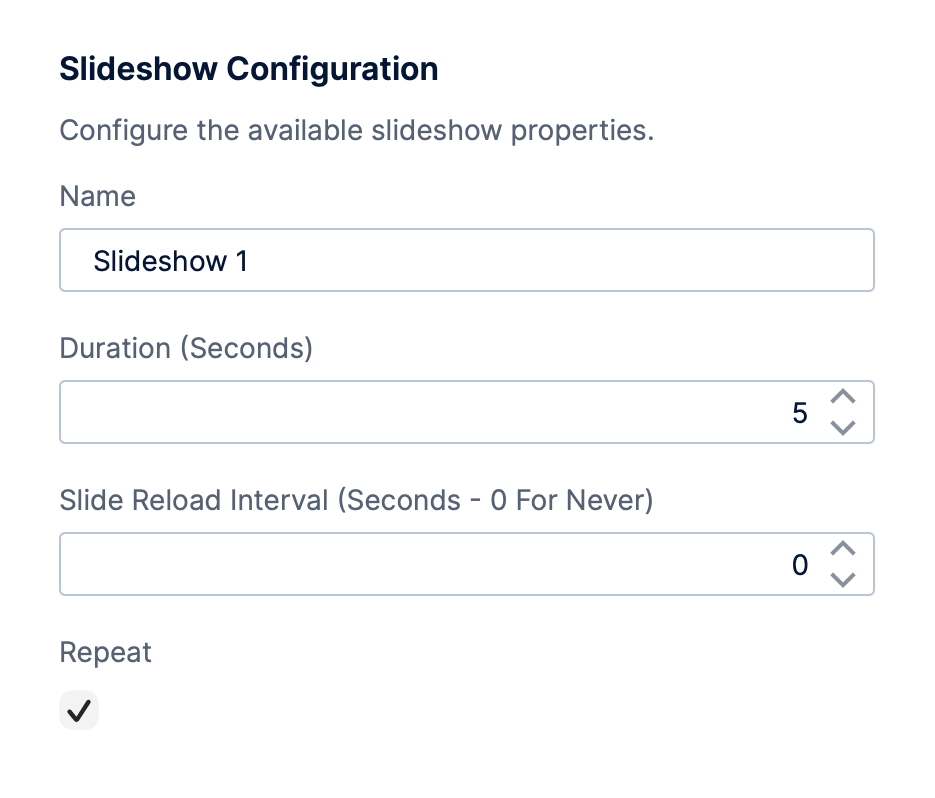
Task: Click the Repeat label text
Action: click(x=105, y=652)
